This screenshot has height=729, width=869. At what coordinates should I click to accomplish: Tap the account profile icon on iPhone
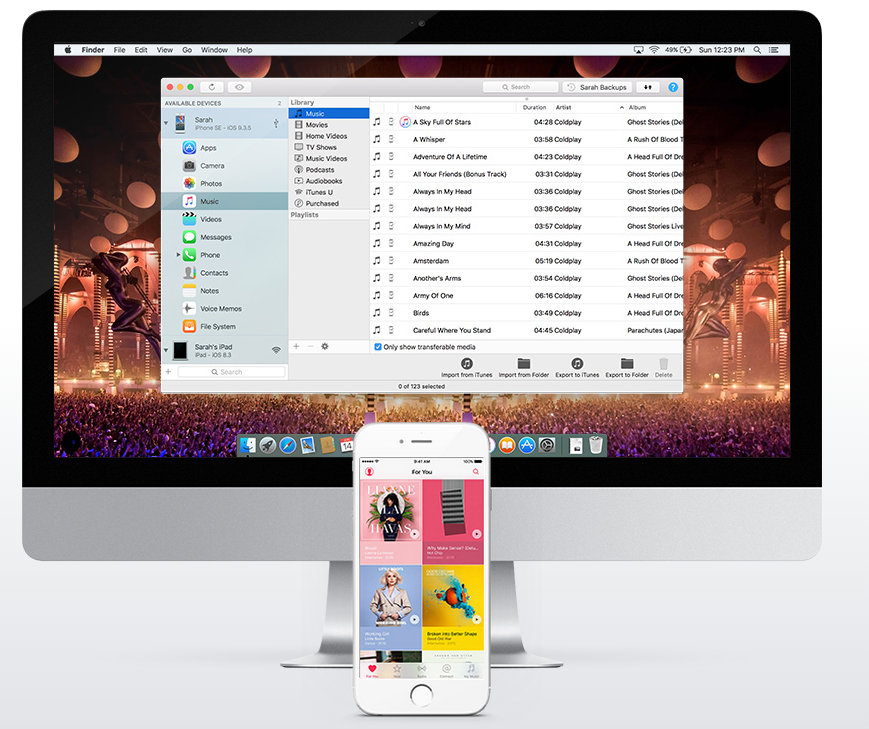[369, 472]
